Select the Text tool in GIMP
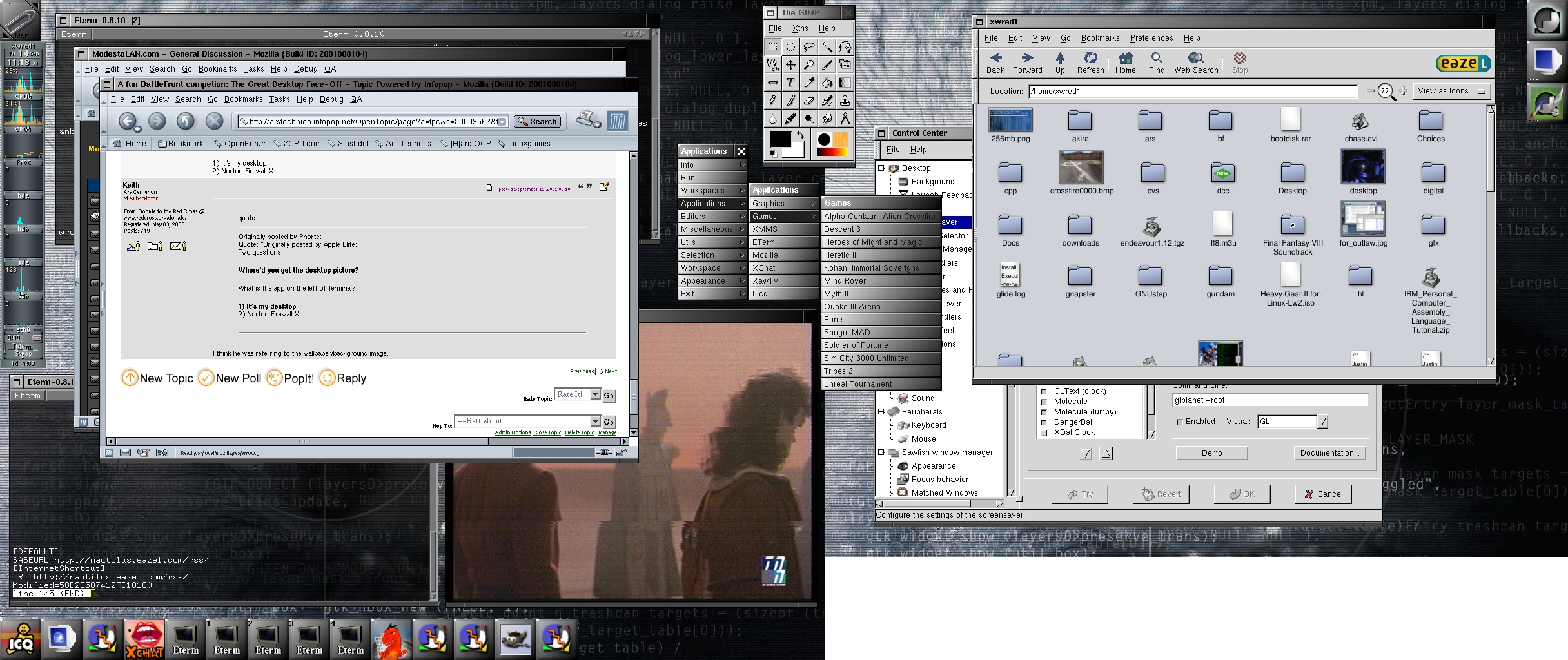This screenshot has width=1568, height=660. 790,82
